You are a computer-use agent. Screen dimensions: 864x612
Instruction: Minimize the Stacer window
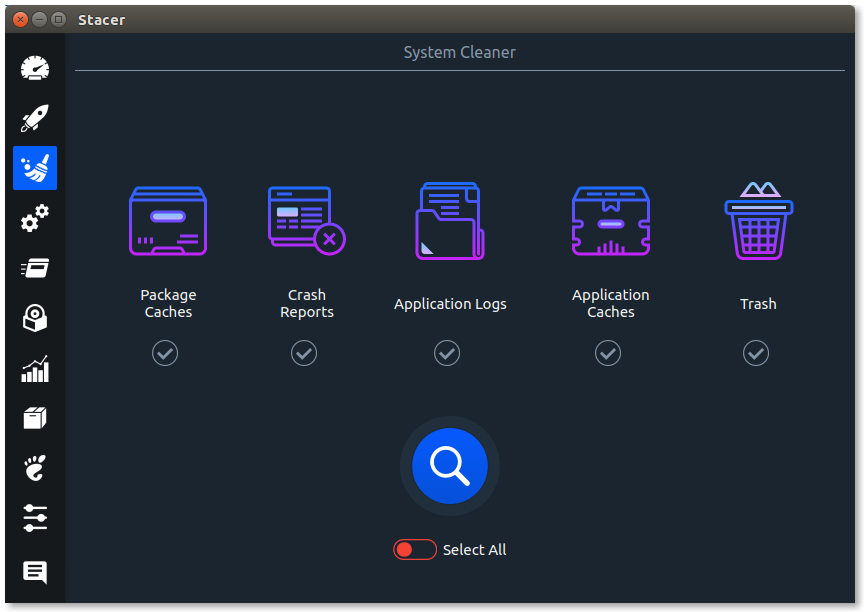coord(39,20)
